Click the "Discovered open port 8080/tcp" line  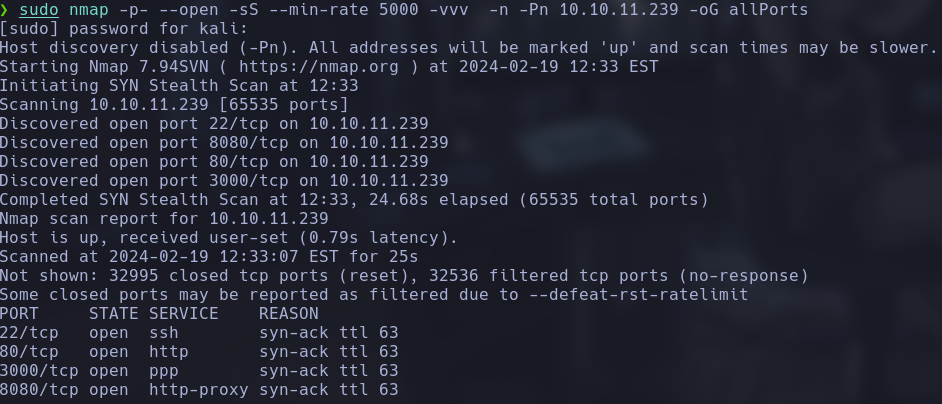224,142
